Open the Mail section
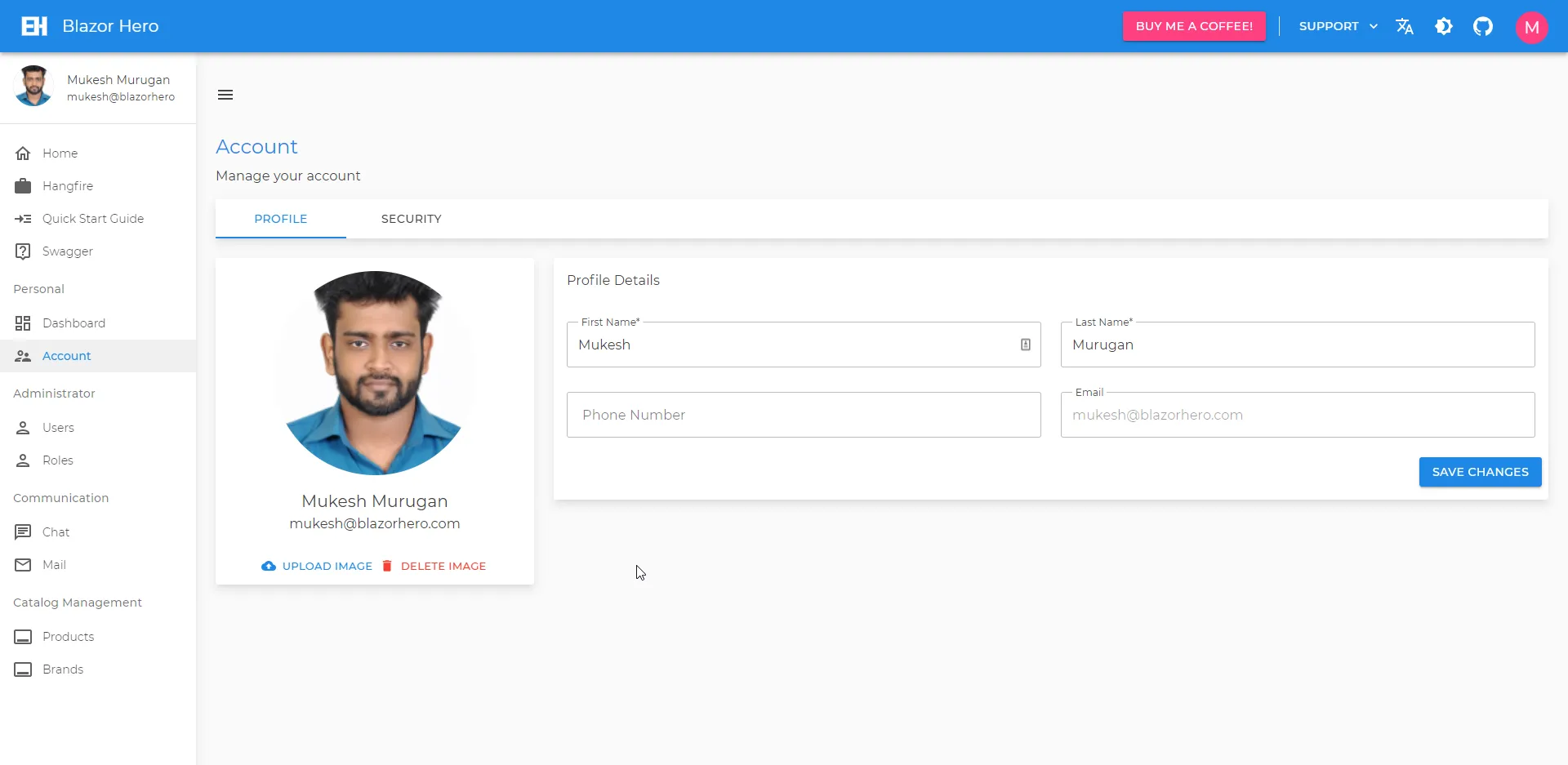This screenshot has width=1568, height=765. (54, 564)
